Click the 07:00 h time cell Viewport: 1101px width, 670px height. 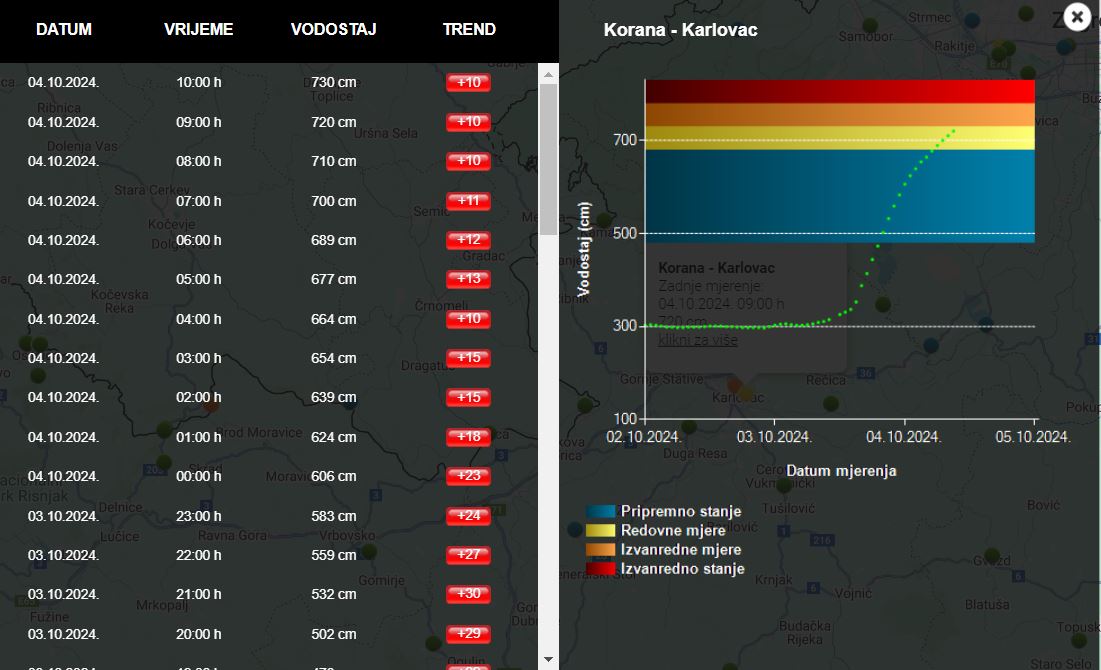pos(199,201)
